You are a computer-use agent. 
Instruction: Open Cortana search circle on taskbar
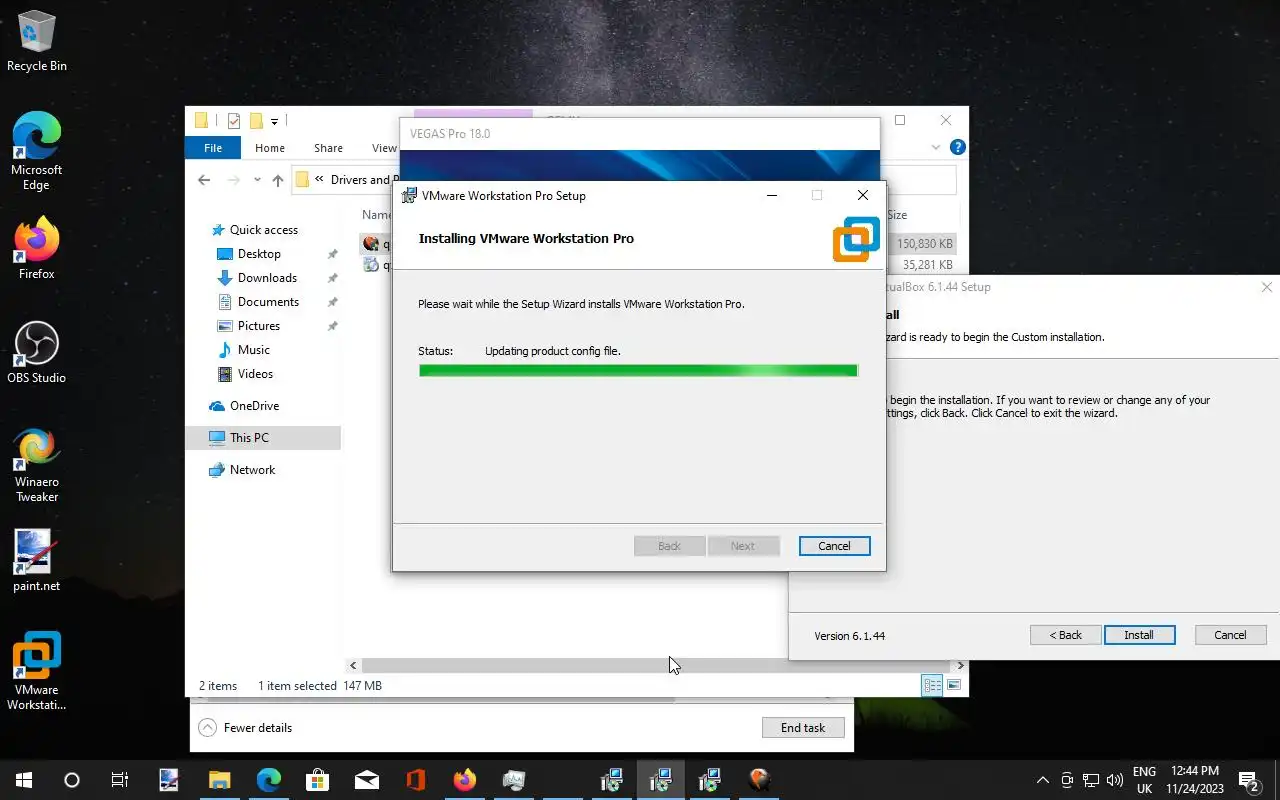tap(72, 780)
